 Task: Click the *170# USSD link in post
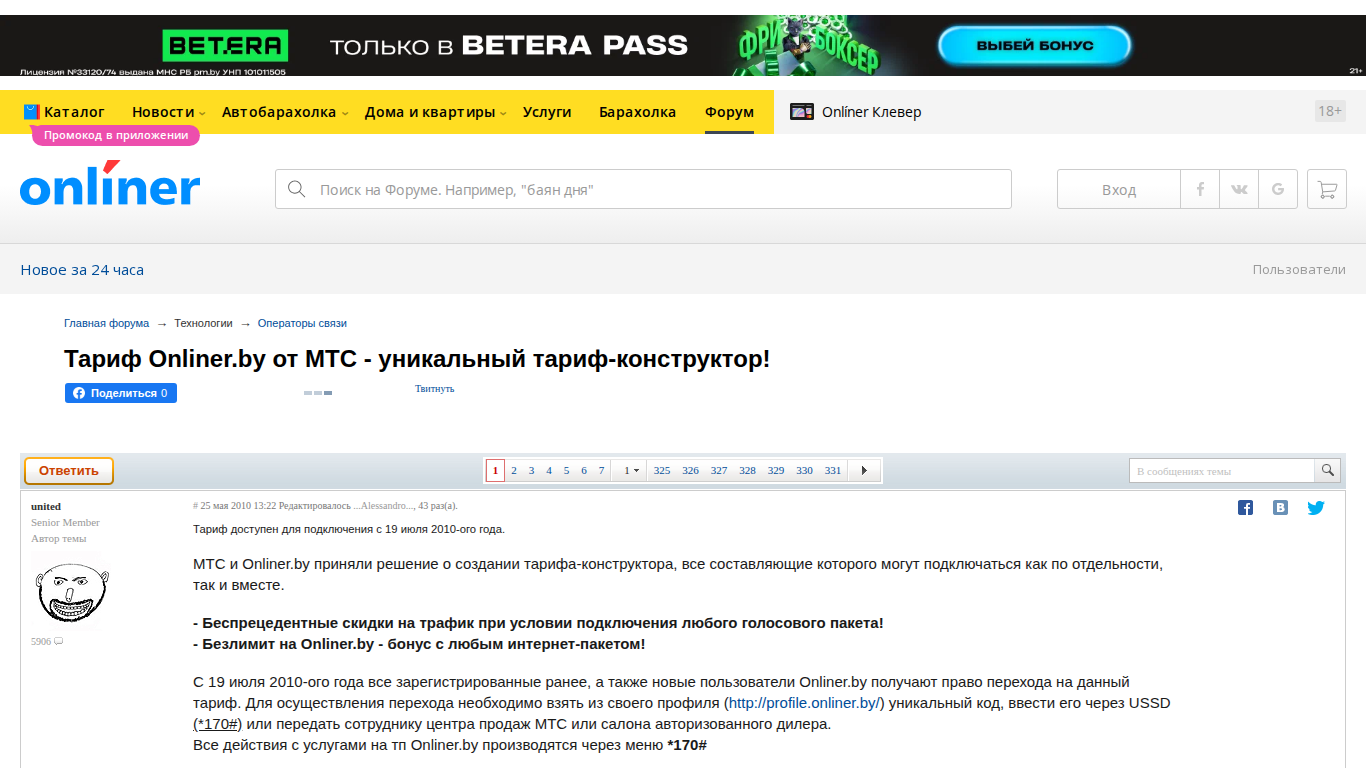pos(217,724)
